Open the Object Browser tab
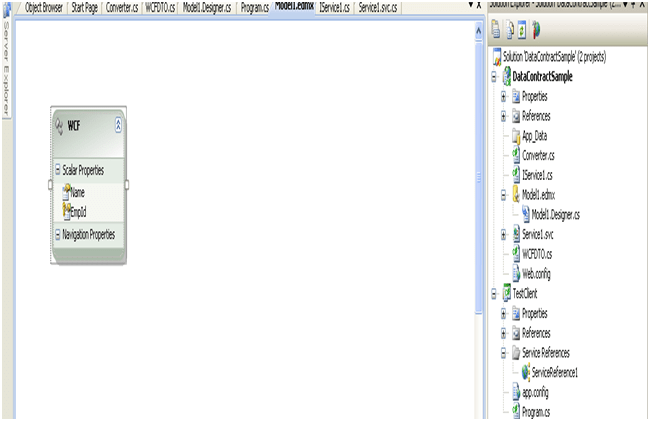Viewport: 650px width, 421px height. [43, 6]
